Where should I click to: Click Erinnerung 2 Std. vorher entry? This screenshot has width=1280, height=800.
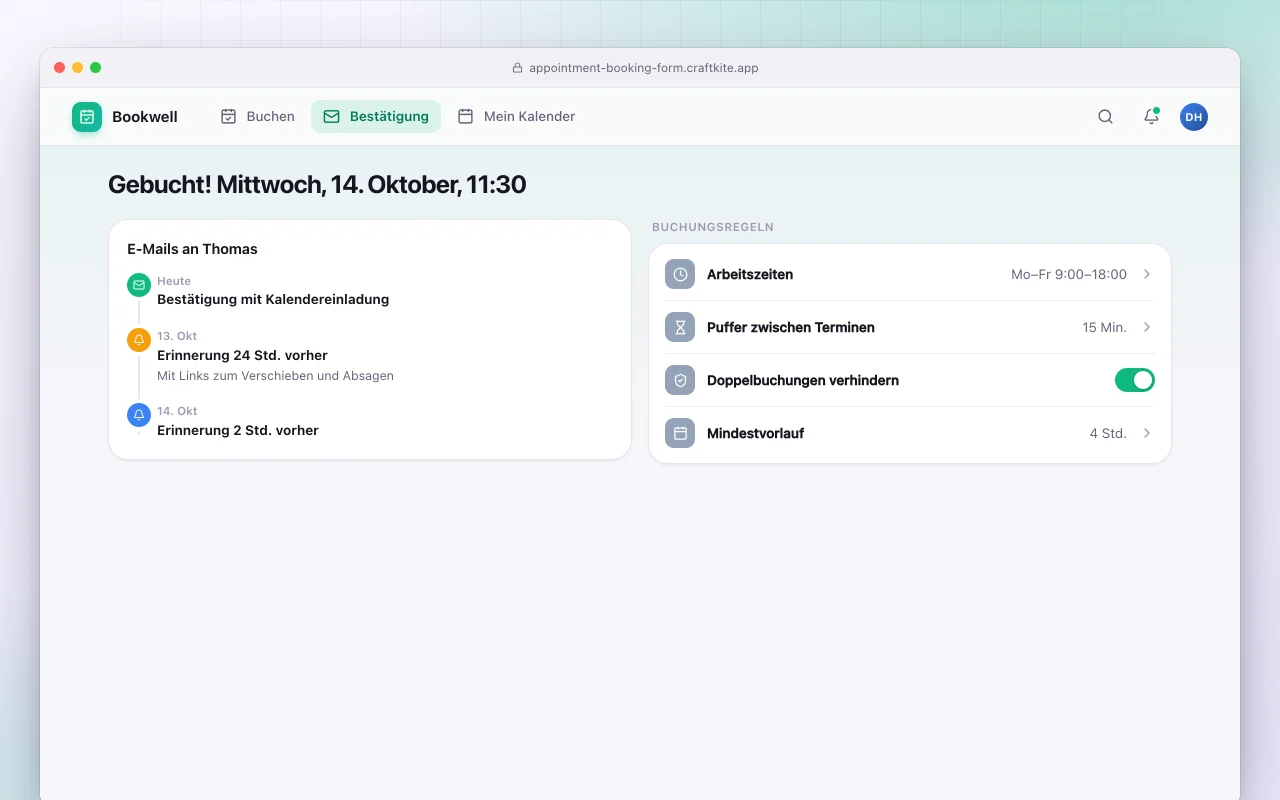[238, 430]
